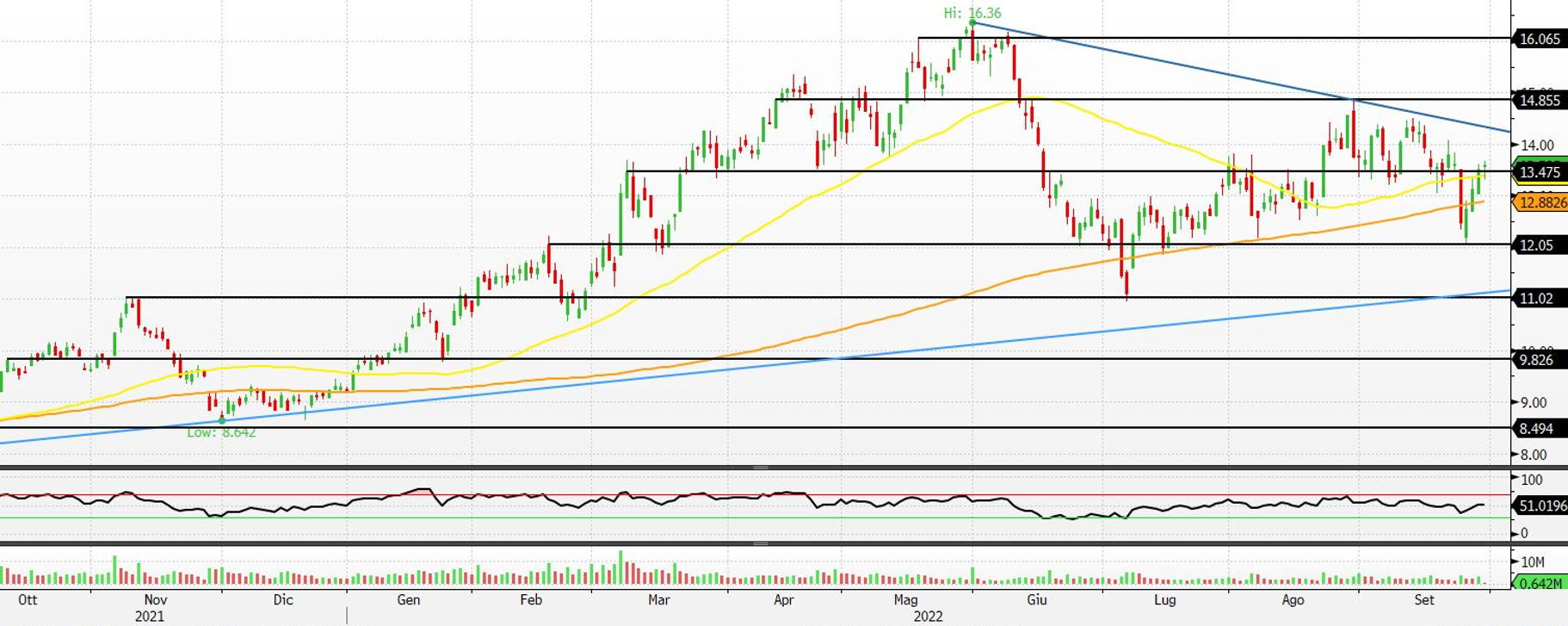Click the 10M volume axis label
Screen dimensions: 1568x626
(1533, 562)
